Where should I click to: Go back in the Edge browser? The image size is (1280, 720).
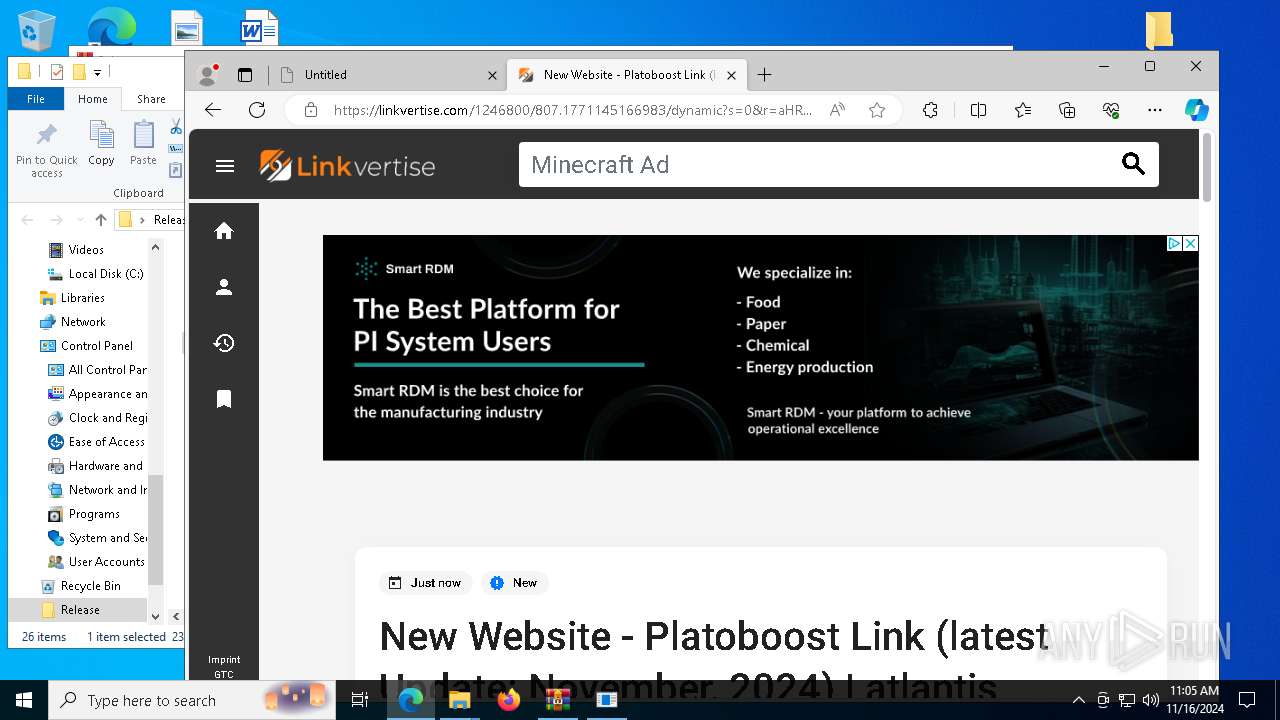[212, 110]
